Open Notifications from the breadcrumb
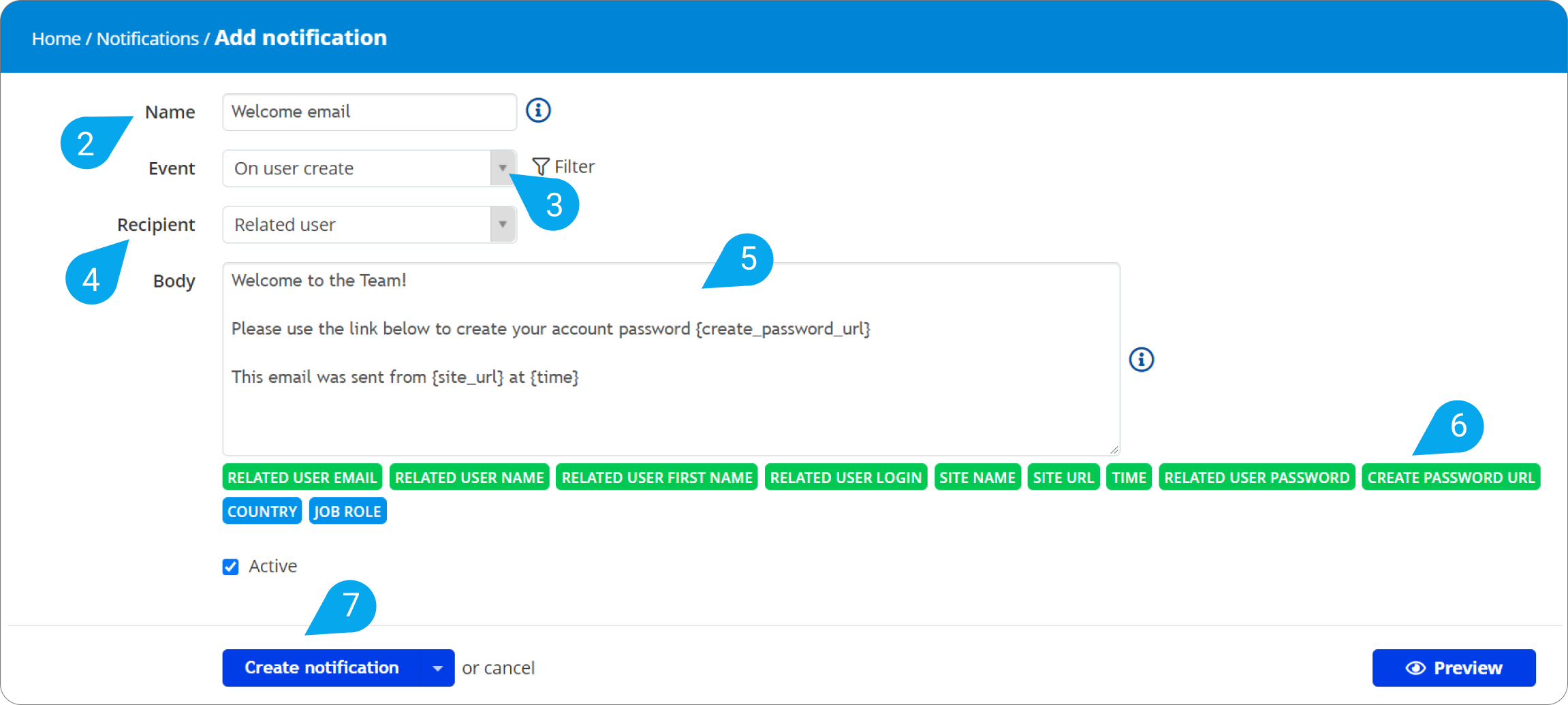This screenshot has width=1568, height=705. coord(147,38)
